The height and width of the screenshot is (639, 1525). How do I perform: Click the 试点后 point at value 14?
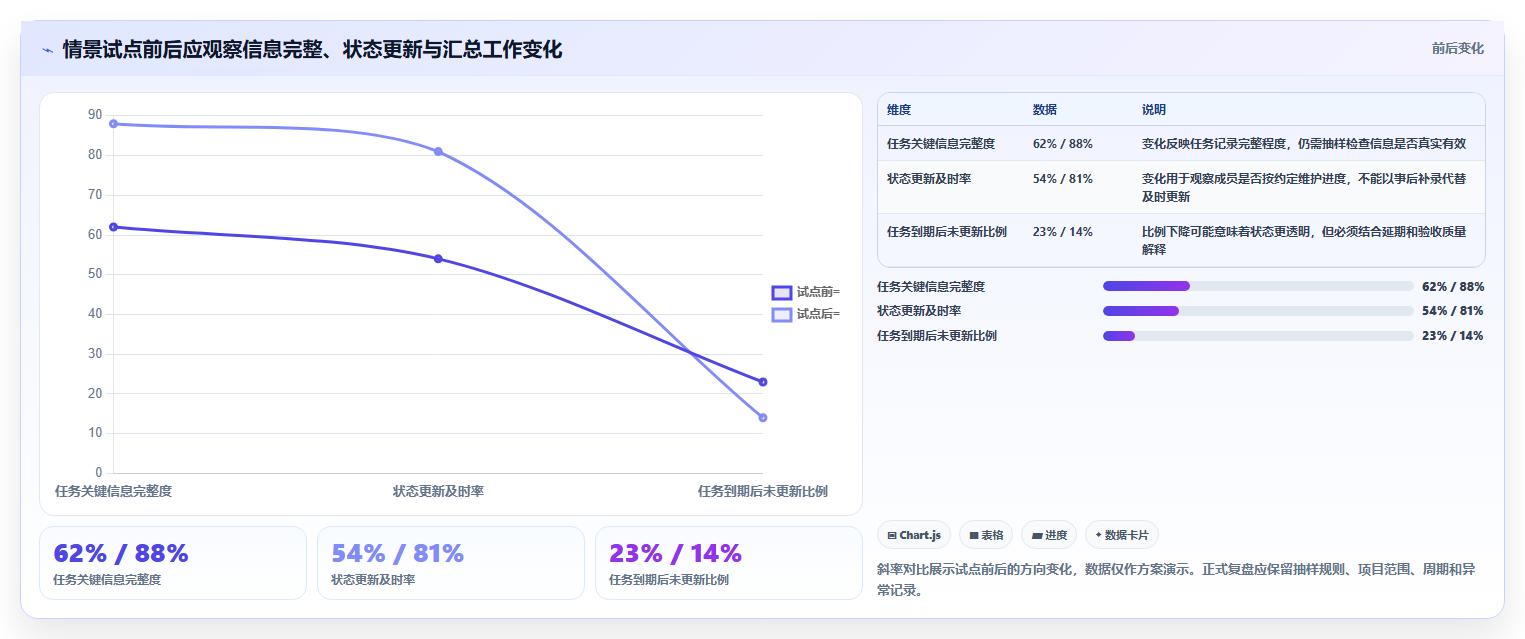[763, 418]
